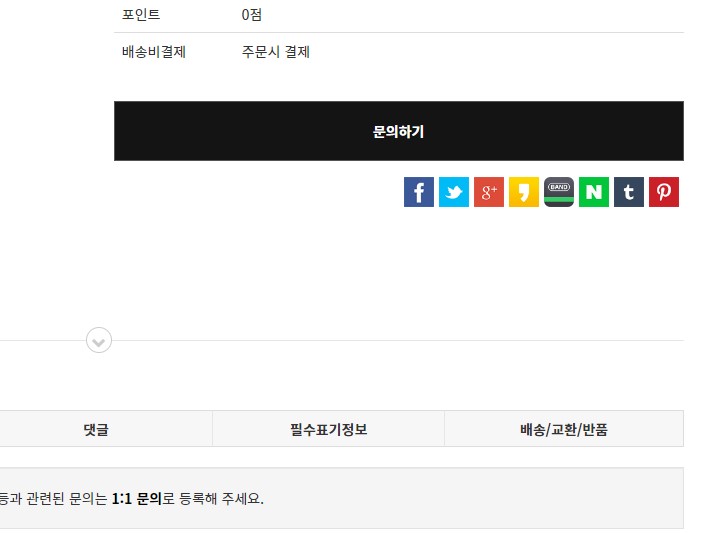Screen dimensions: 712x533
Task: Select the 배송/교환/반품 tab
Action: pos(564,429)
